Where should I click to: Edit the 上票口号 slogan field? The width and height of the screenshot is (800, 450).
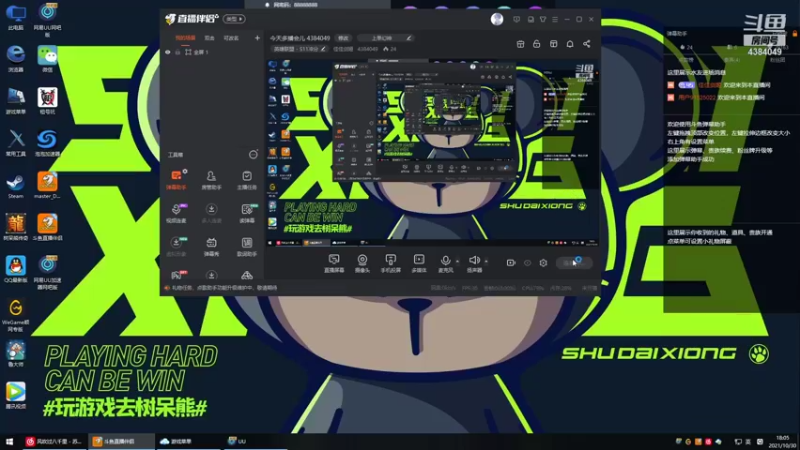click(385, 38)
